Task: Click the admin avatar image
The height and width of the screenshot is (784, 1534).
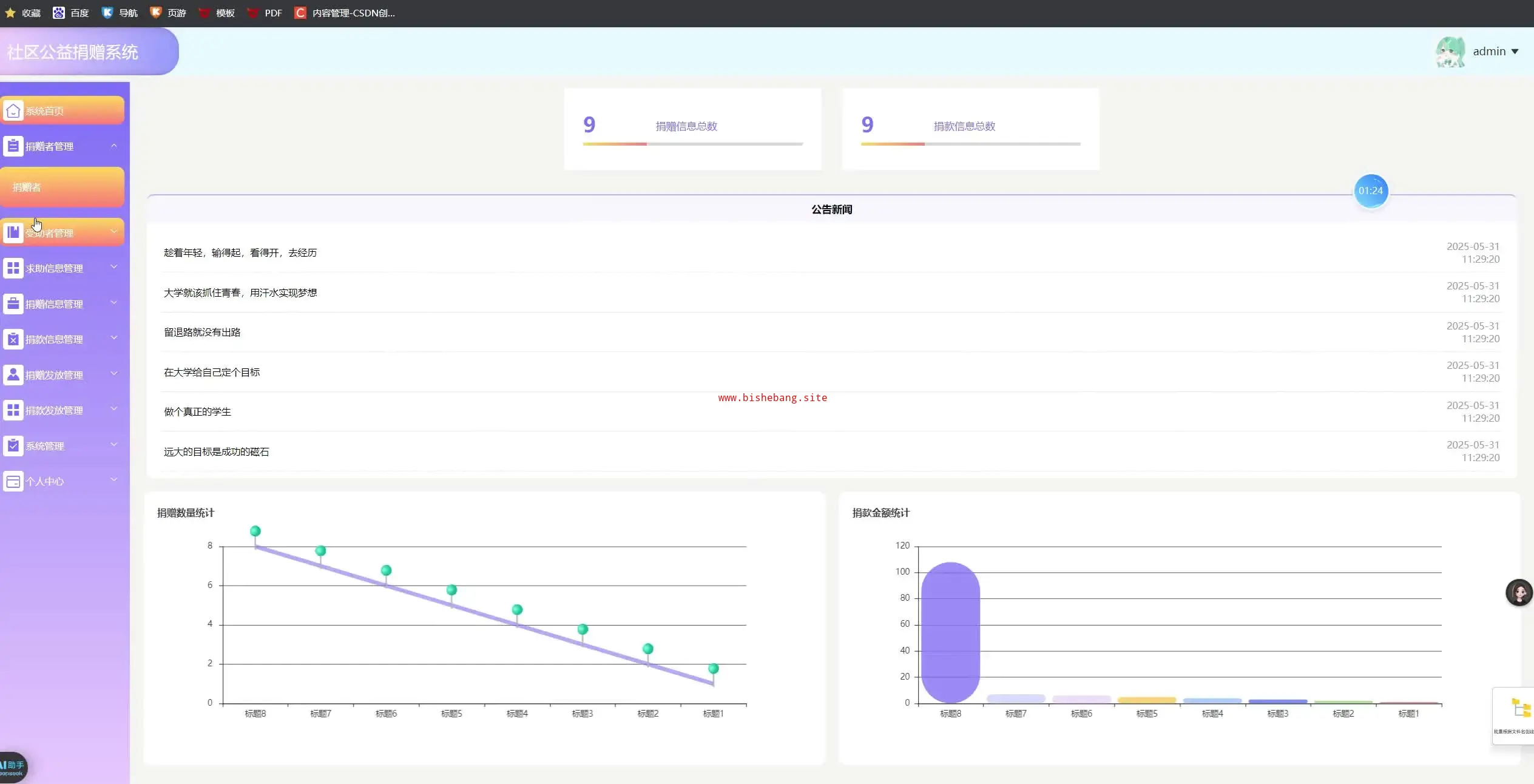Action: tap(1450, 52)
